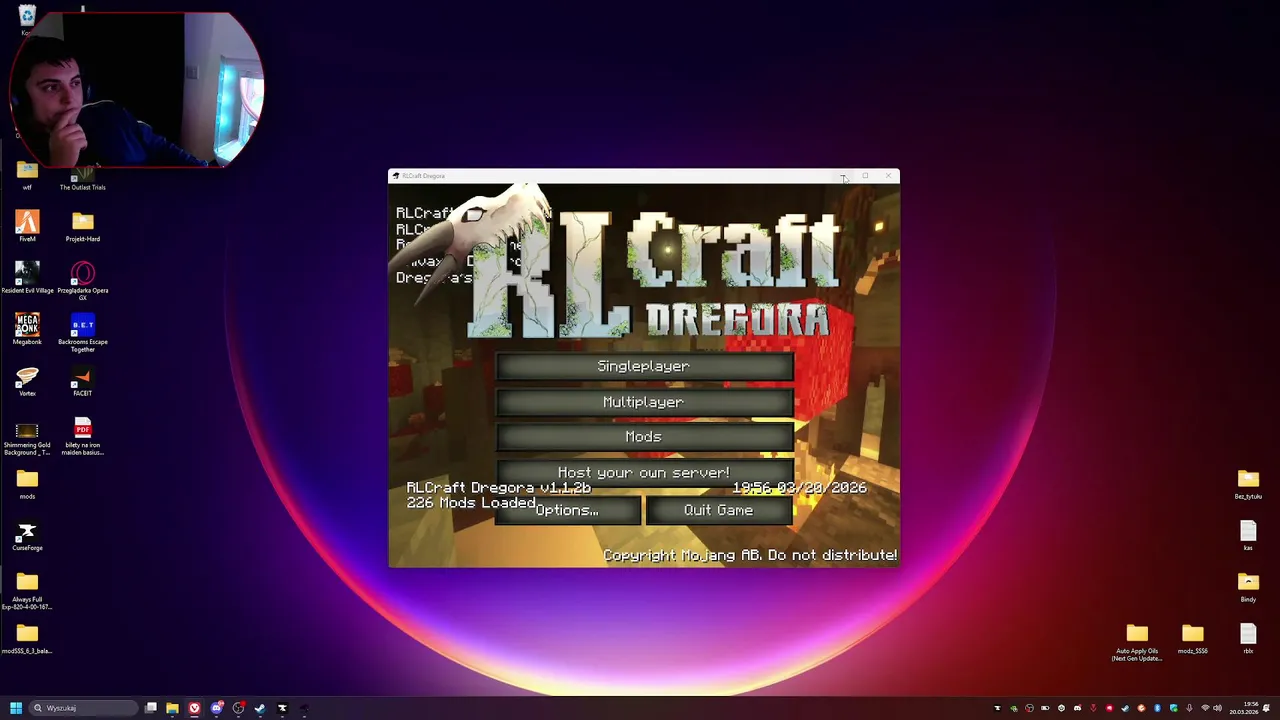This screenshot has width=1280, height=720.
Task: Launch Resident Evil Village shortcut
Action: (x=27, y=277)
